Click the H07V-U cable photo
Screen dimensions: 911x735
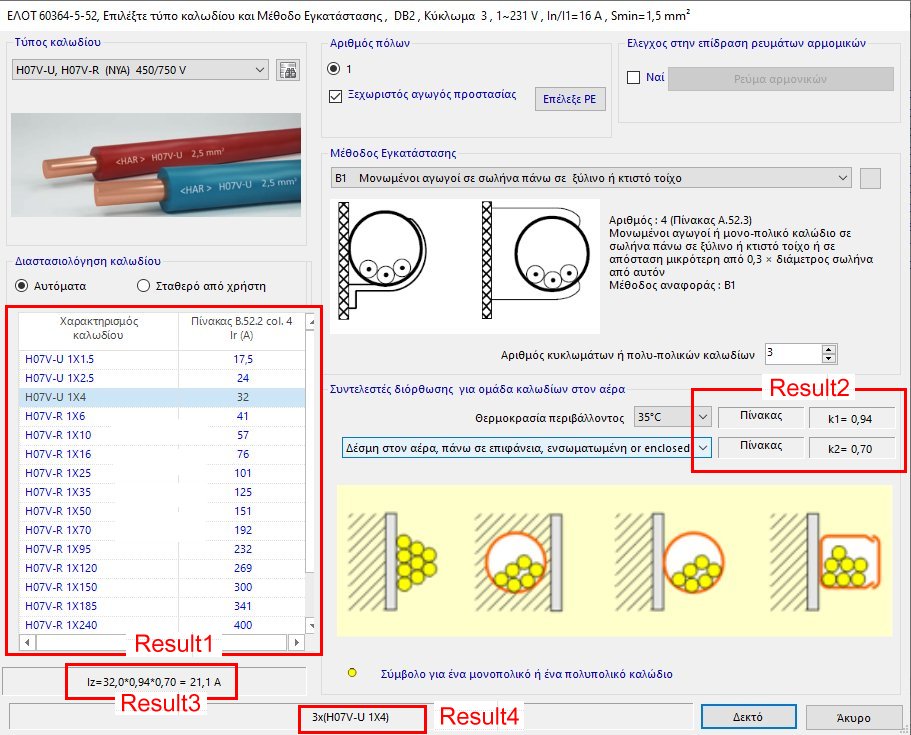[x=156, y=165]
